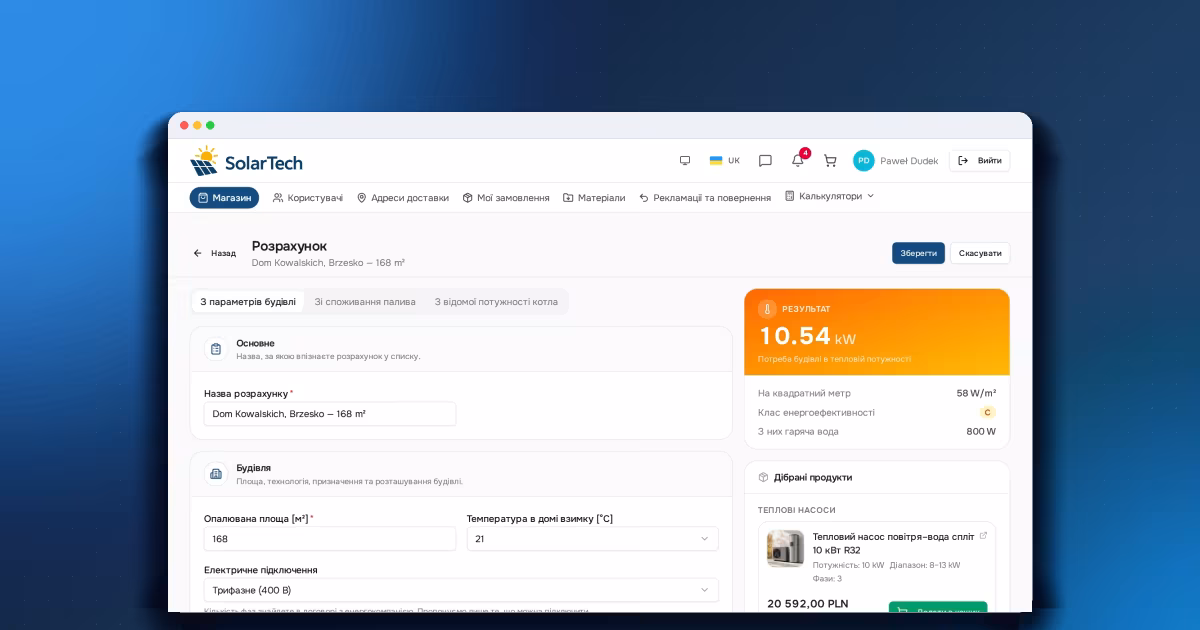Open the shopping cart icon in header

[830, 161]
